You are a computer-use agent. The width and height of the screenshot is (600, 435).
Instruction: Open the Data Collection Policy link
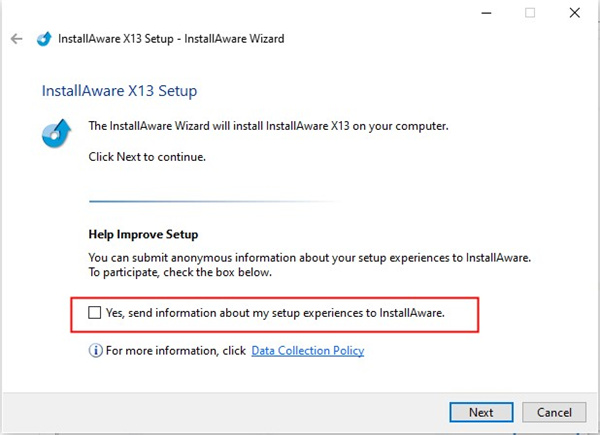pyautogui.click(x=307, y=351)
